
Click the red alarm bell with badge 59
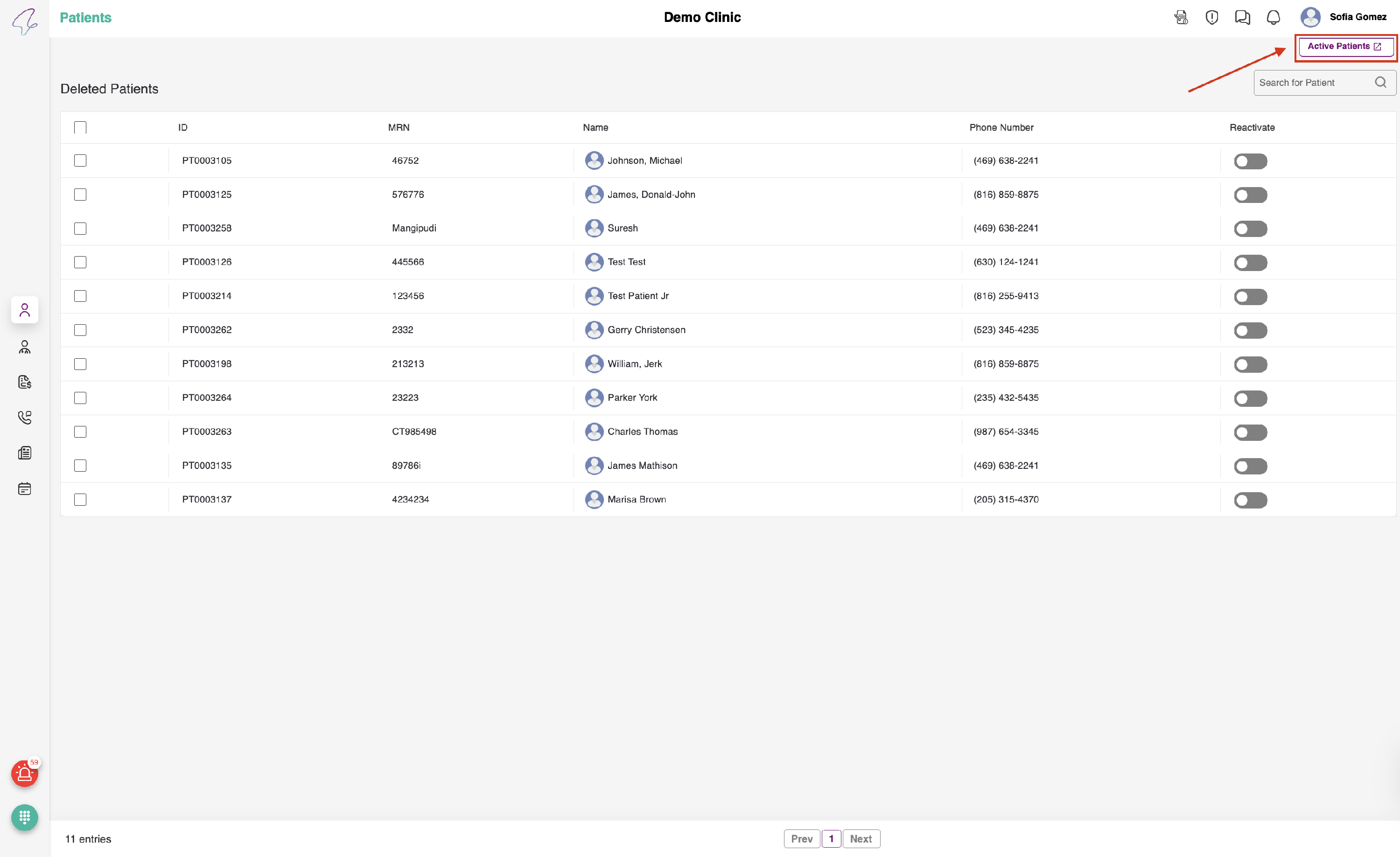point(24,773)
